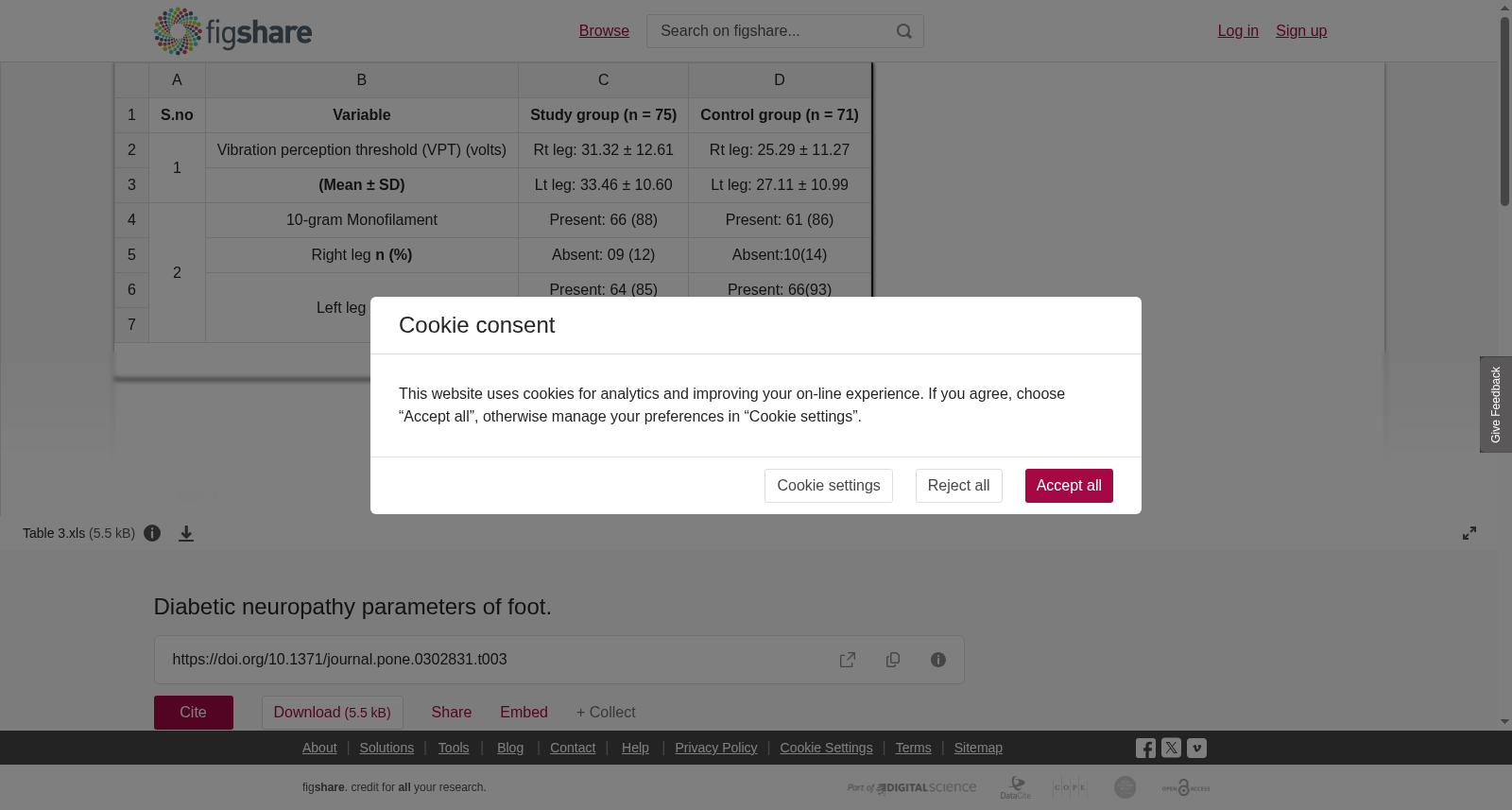Accept all cookies
This screenshot has height=810, width=1512.
coord(1069,486)
